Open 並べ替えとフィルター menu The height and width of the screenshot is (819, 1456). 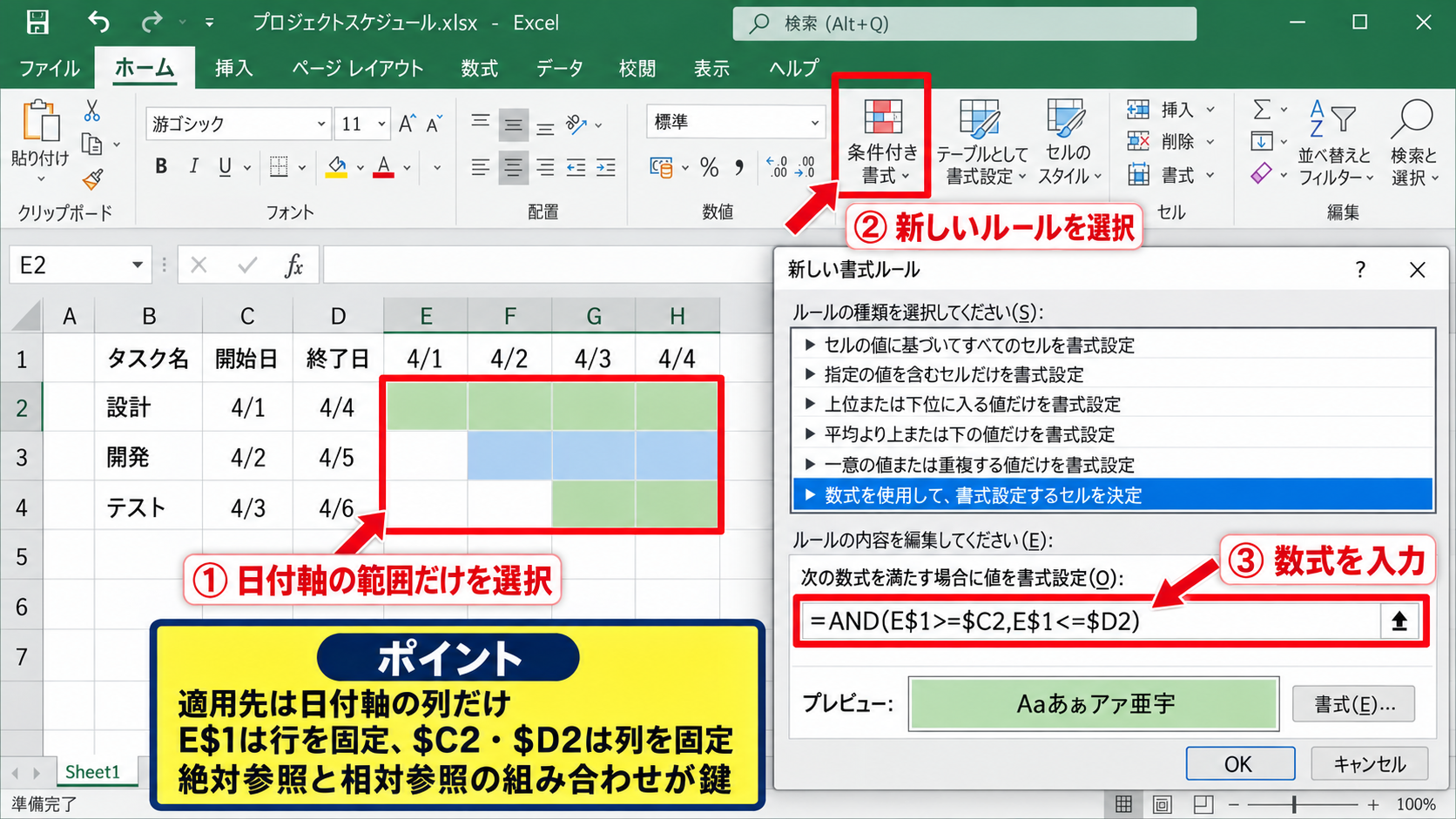pyautogui.click(x=1336, y=142)
